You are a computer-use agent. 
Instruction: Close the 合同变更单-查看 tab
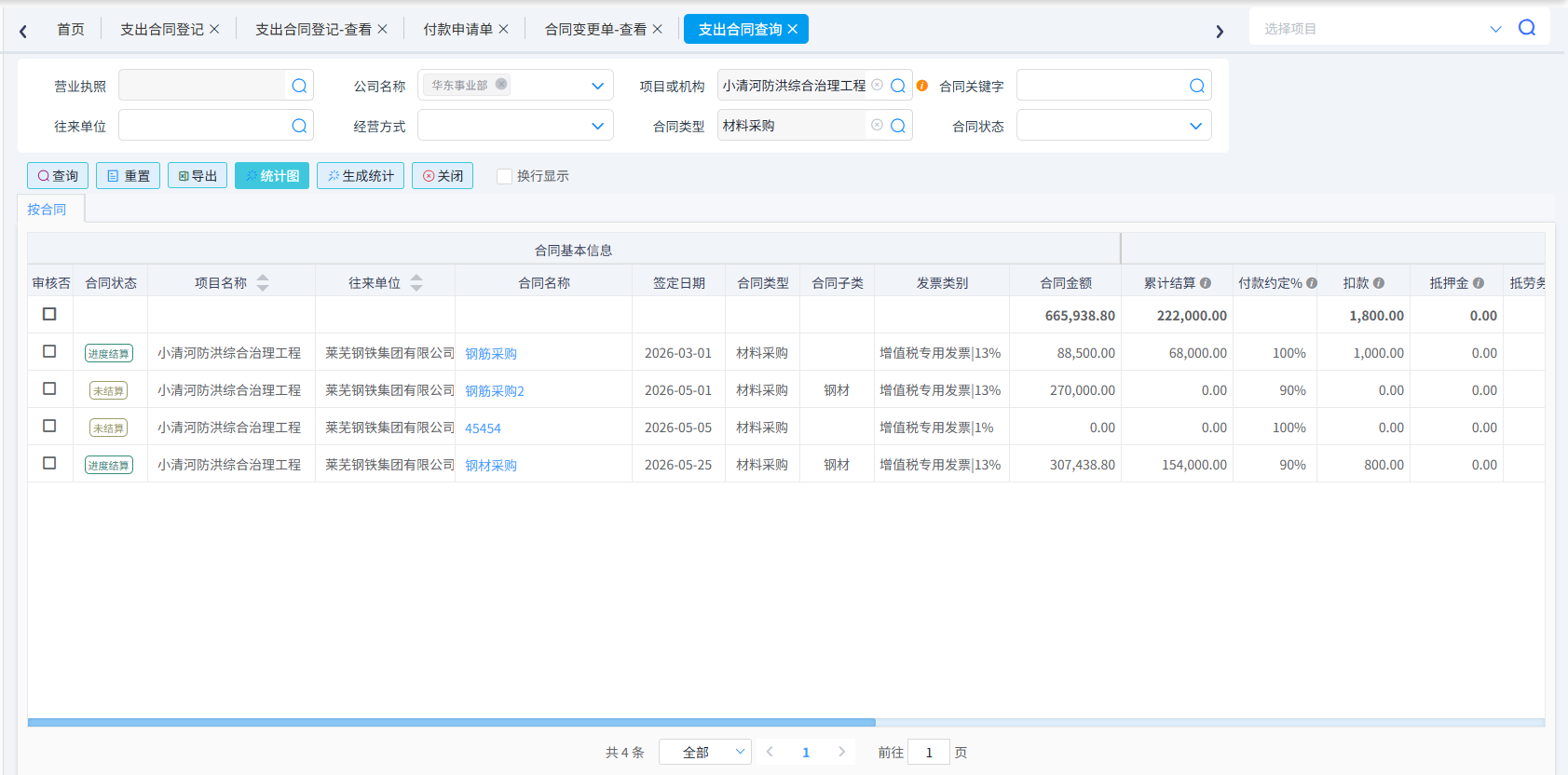(657, 29)
